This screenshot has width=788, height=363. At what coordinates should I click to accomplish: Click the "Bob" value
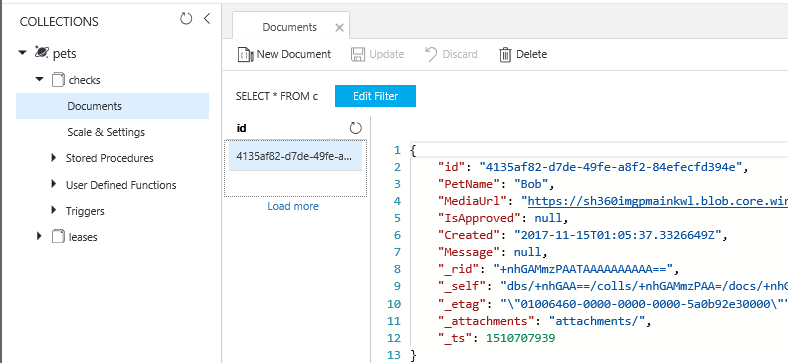tap(532, 184)
